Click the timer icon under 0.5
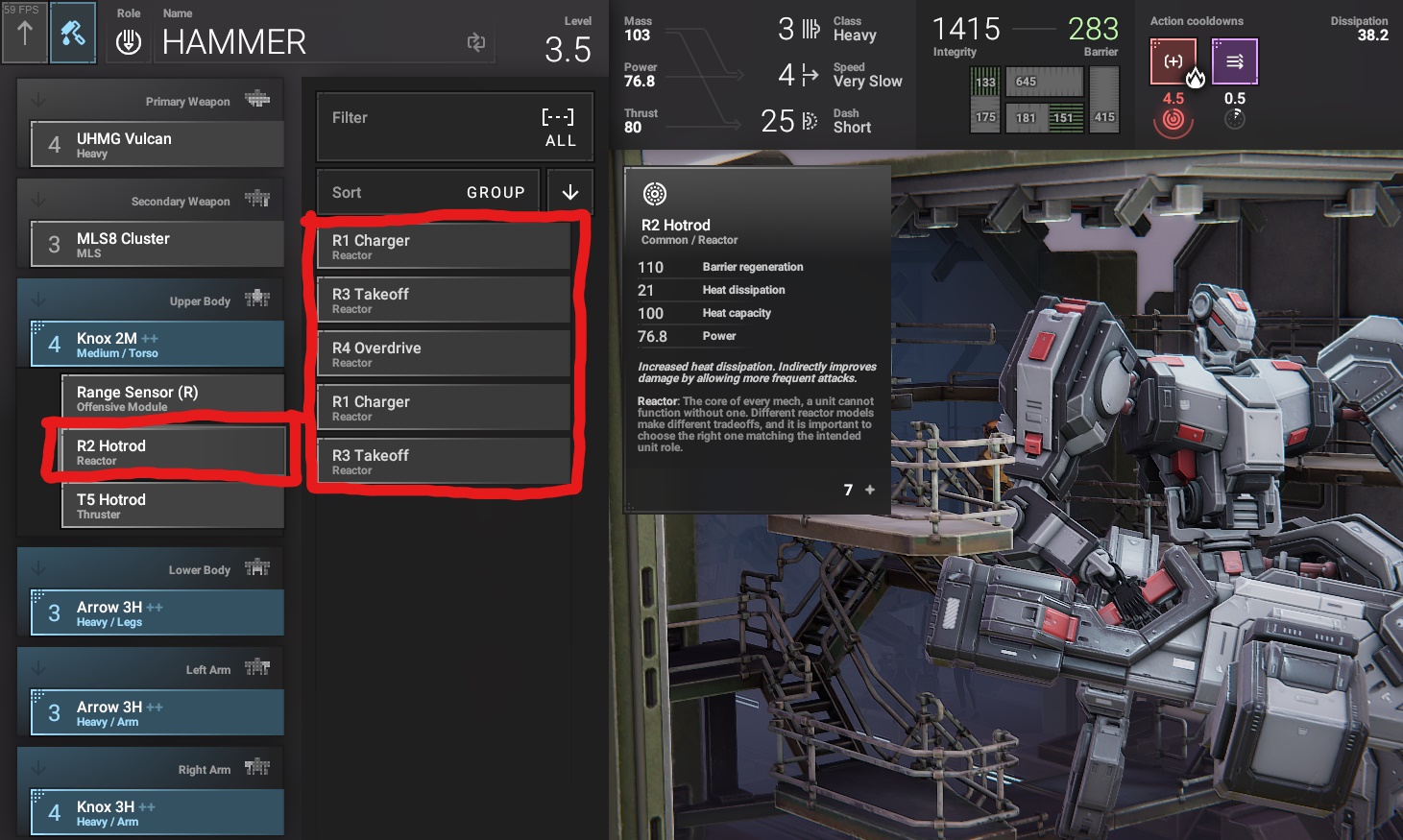 [x=1235, y=119]
